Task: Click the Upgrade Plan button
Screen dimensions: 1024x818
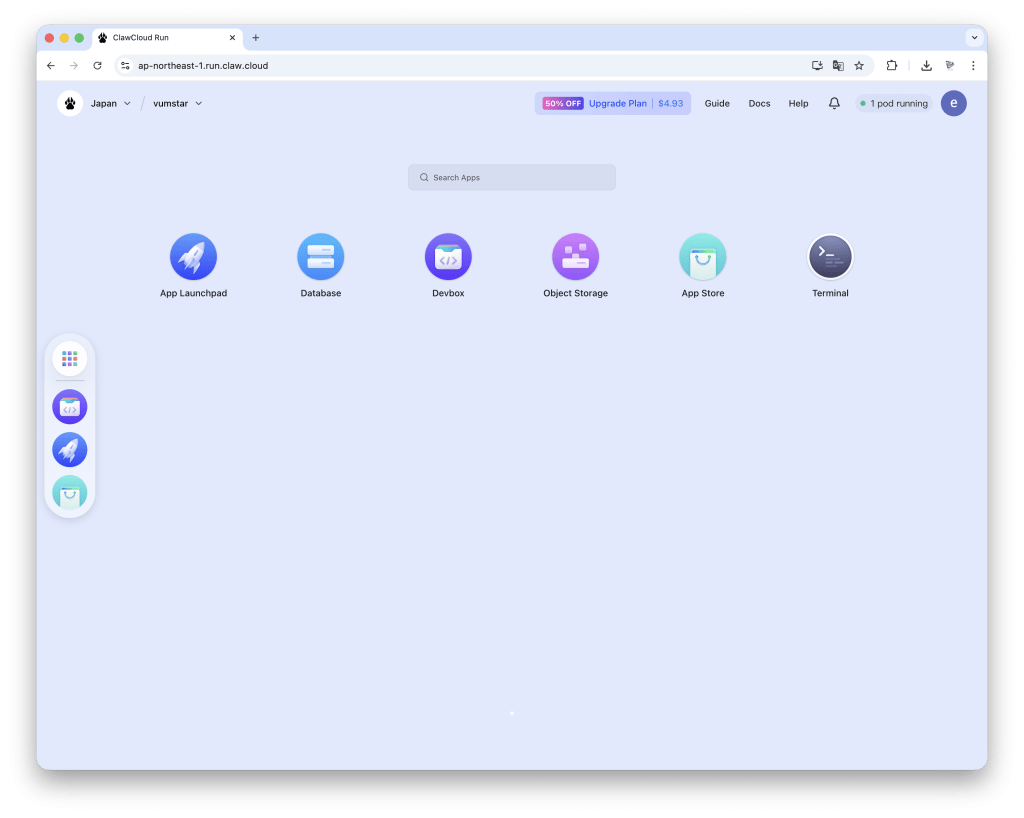Action: (613, 103)
